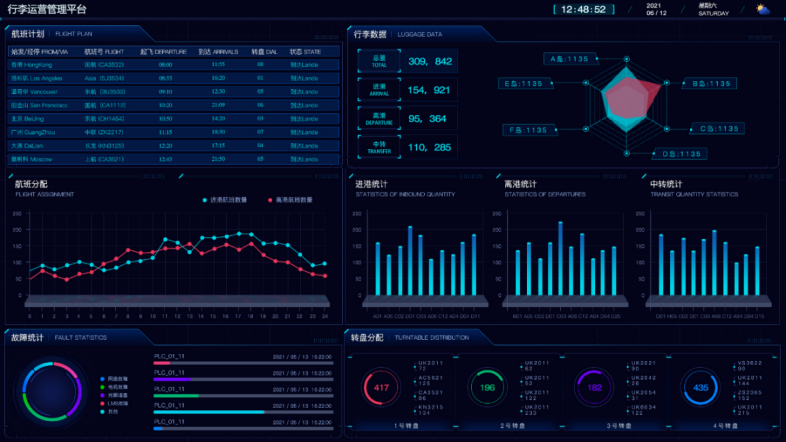The height and width of the screenshot is (442, 786).
Task: Click the green 196 turntable gauge
Action: coord(487,387)
